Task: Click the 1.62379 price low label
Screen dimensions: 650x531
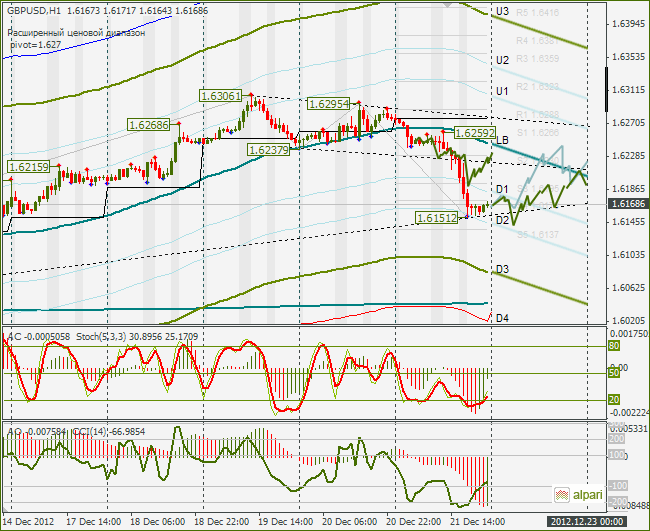Action: click(x=269, y=150)
